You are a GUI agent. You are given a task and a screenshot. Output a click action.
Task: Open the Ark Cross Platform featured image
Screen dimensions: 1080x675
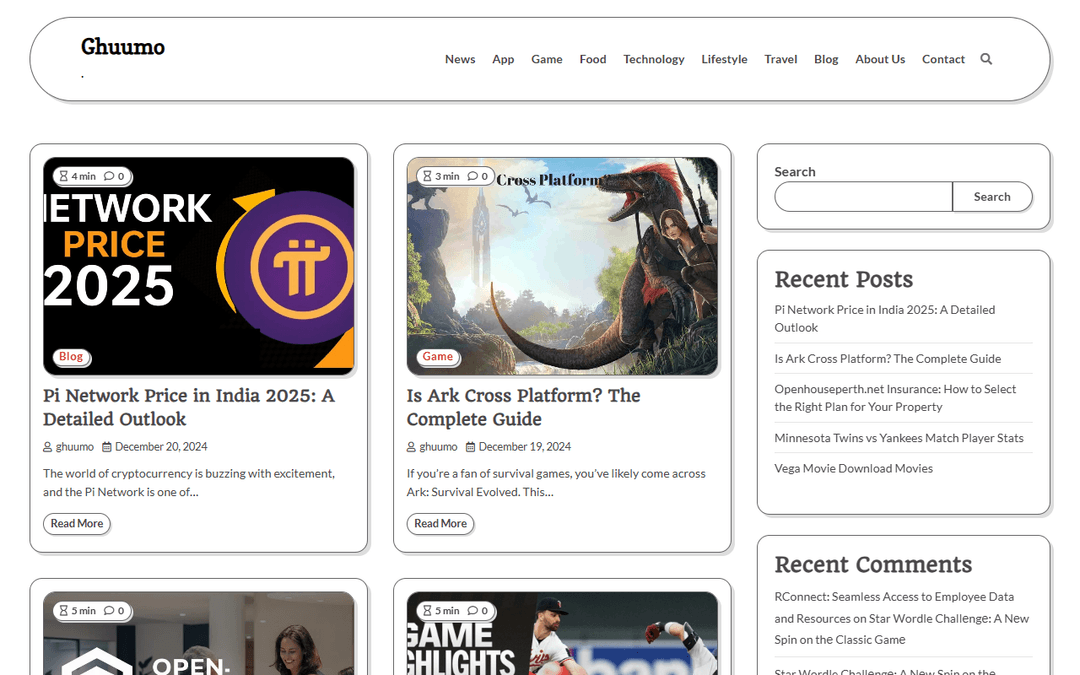tap(562, 266)
